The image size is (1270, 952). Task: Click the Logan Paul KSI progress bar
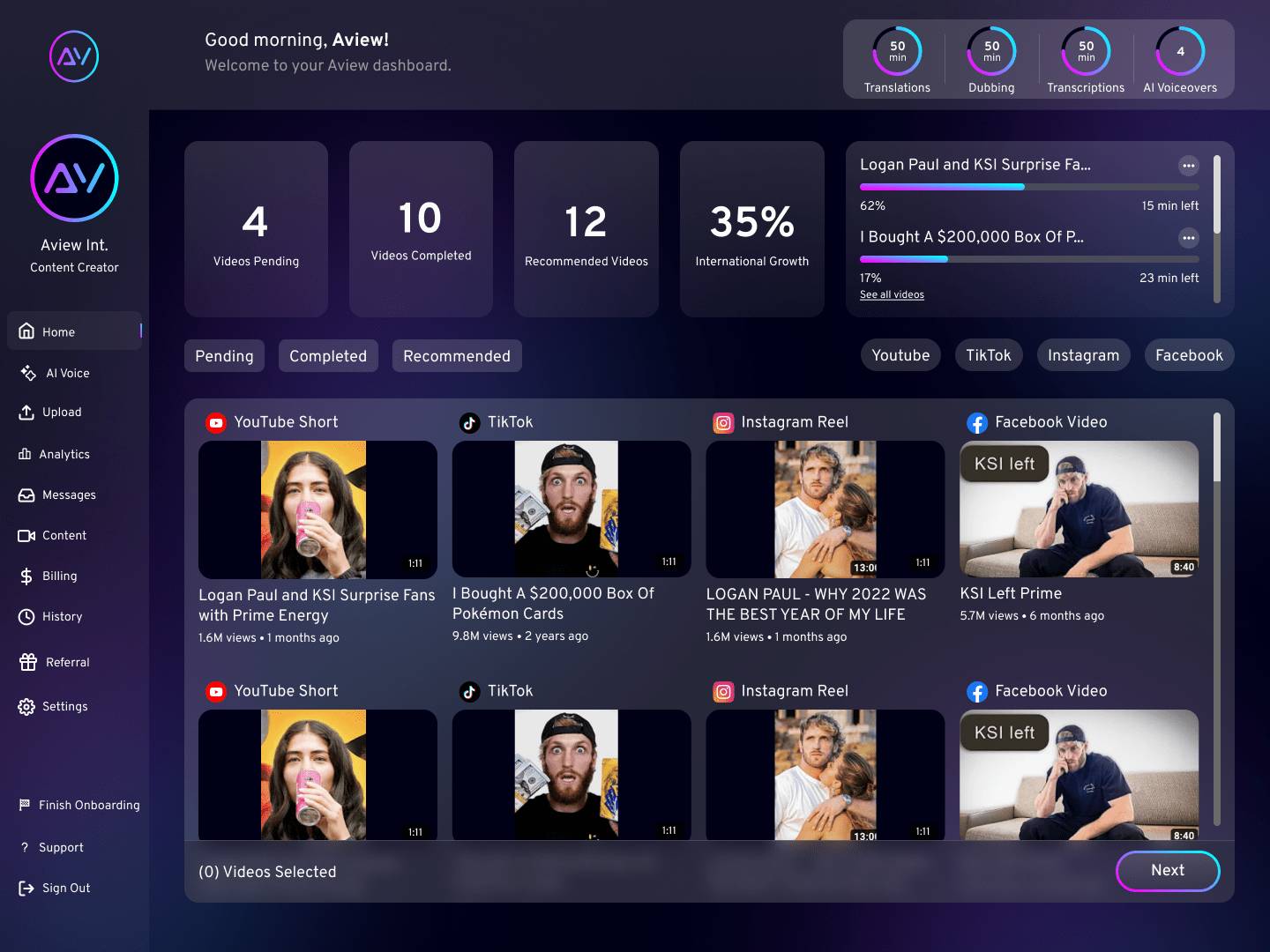pyautogui.click(x=1028, y=187)
